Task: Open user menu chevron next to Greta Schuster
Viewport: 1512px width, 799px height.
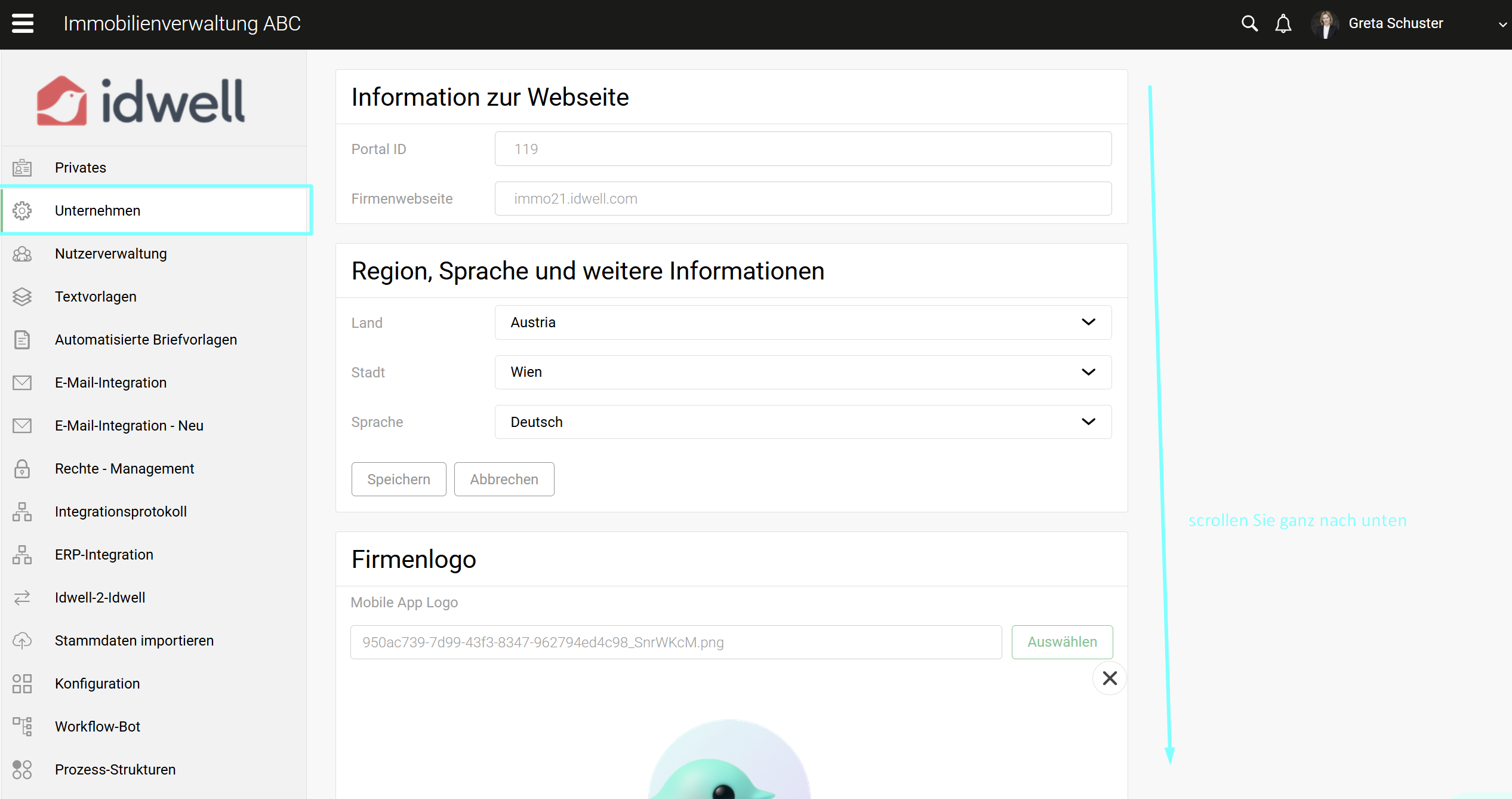Action: point(1502,24)
